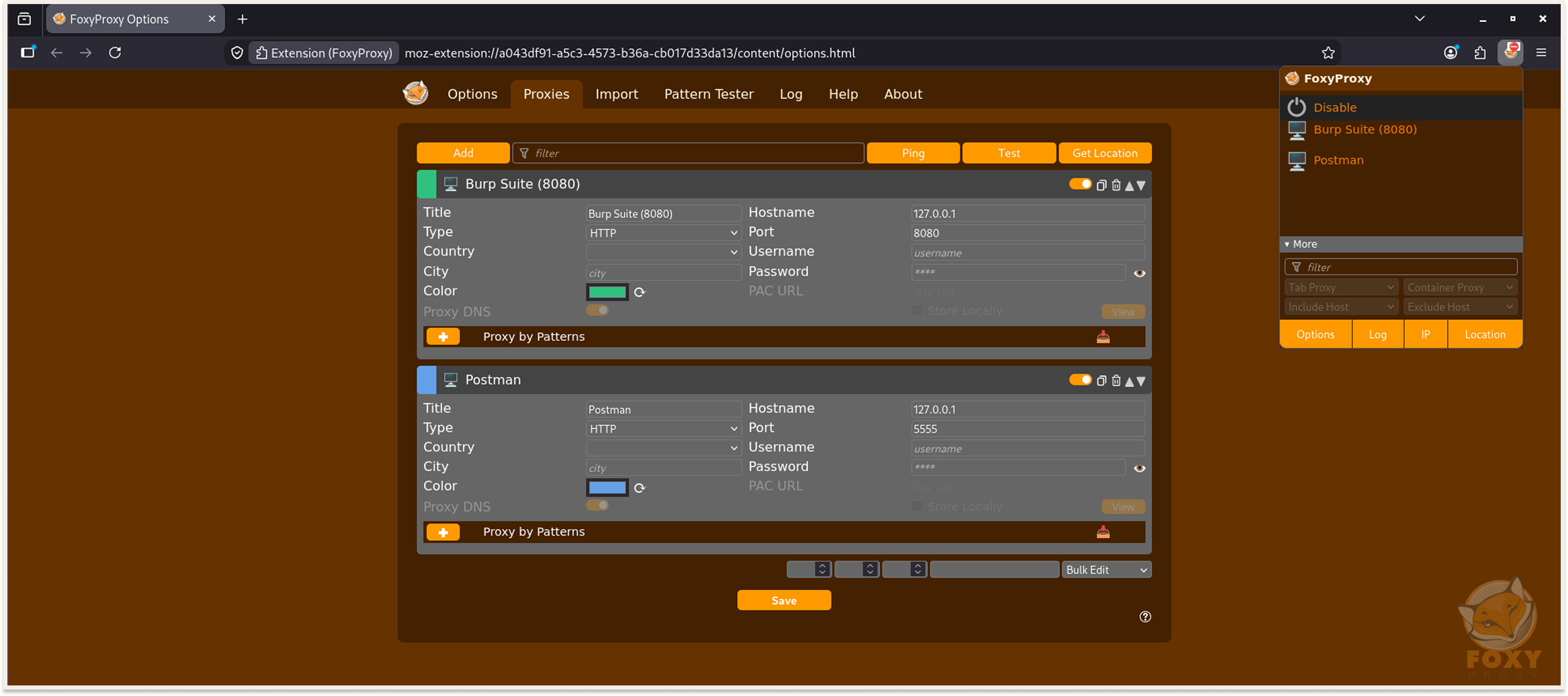Delete the Burp Suite (8080) proxy
Image resolution: width=1568 pixels, height=696 pixels.
pyautogui.click(x=1116, y=185)
